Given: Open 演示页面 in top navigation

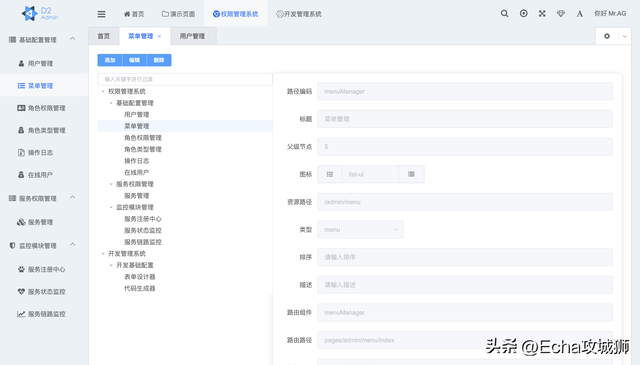Looking at the screenshot, I should 178,14.
